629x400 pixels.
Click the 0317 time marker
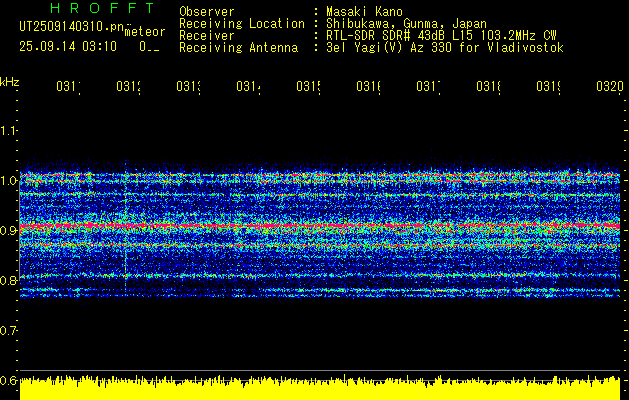pyautogui.click(x=428, y=87)
